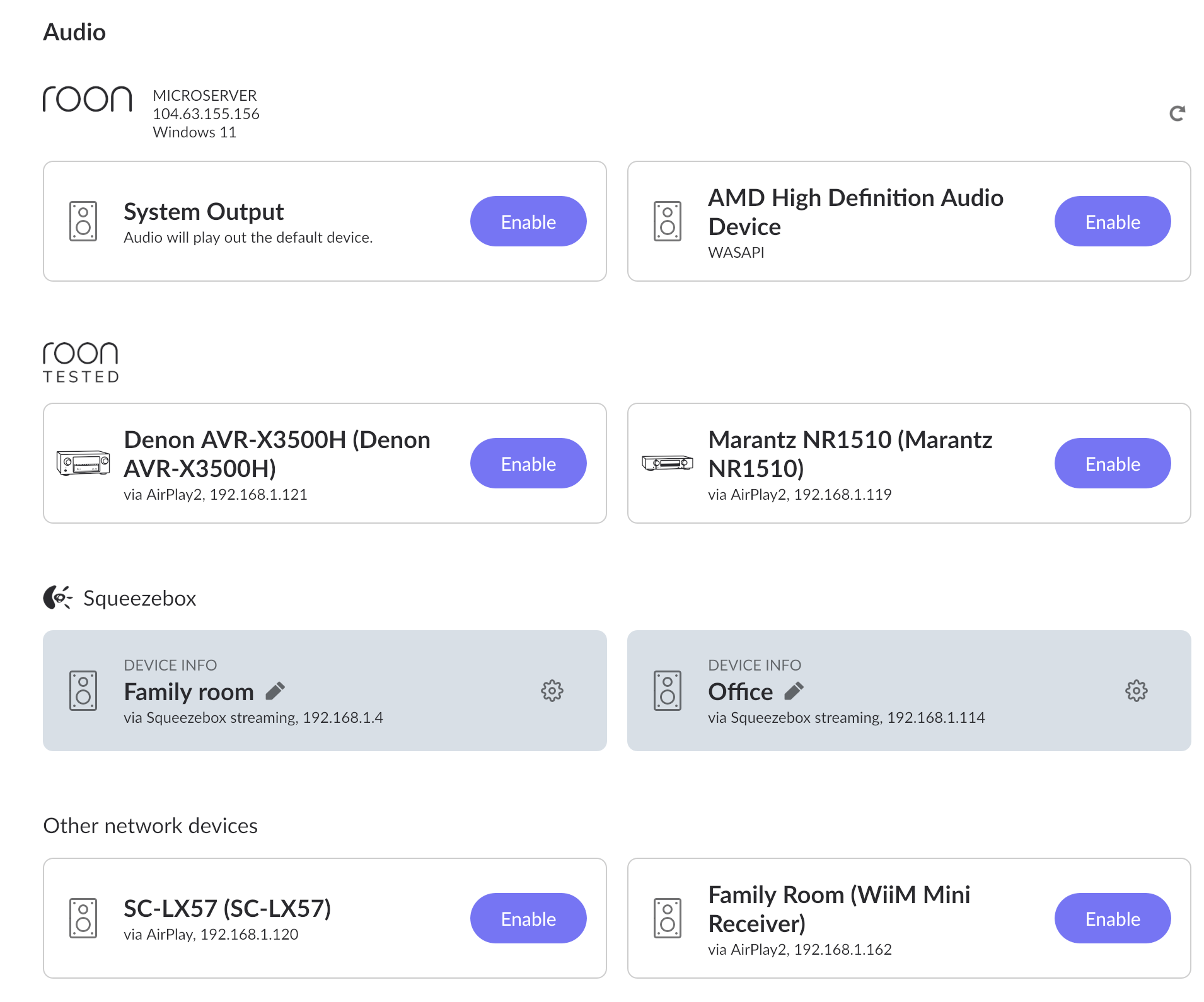Click the Family room speaker icon
This screenshot has width=1204, height=1002.
click(x=83, y=691)
